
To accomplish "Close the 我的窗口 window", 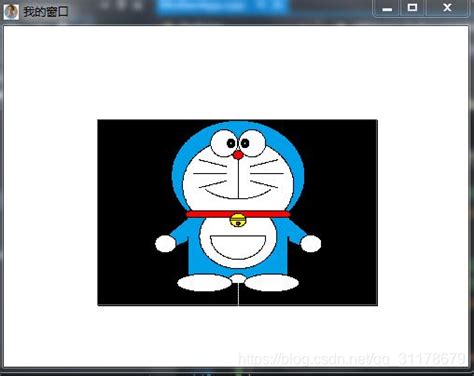I will (x=447, y=8).
